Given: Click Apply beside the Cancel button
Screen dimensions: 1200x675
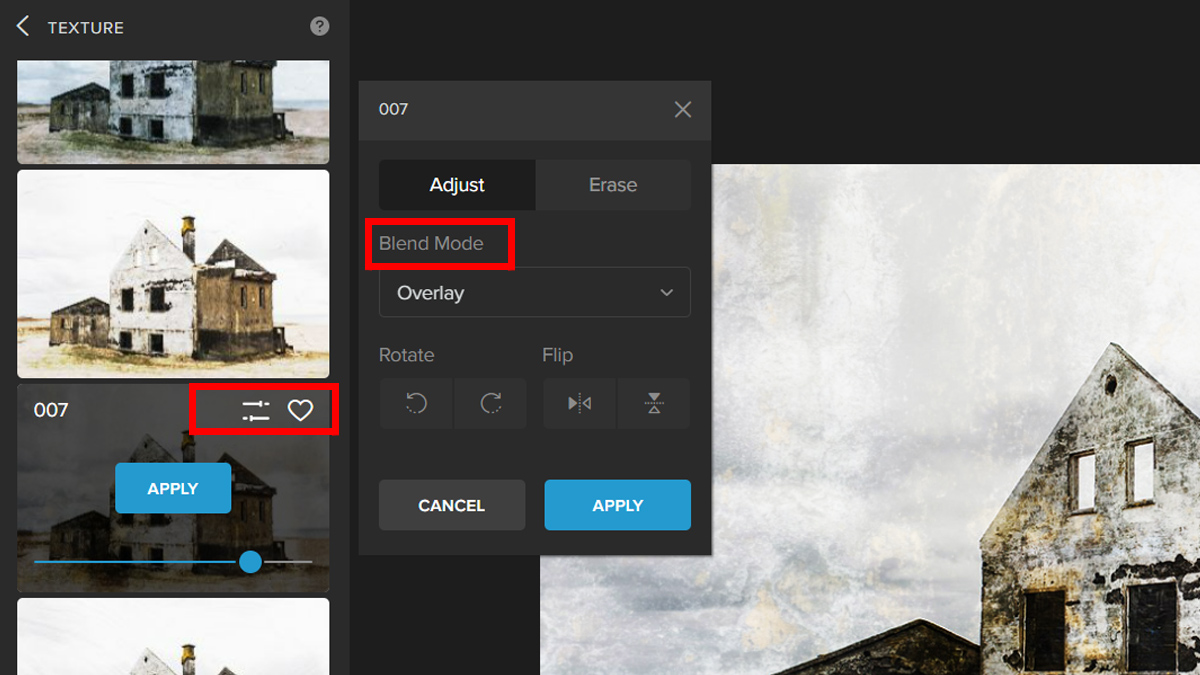Looking at the screenshot, I should [x=617, y=505].
